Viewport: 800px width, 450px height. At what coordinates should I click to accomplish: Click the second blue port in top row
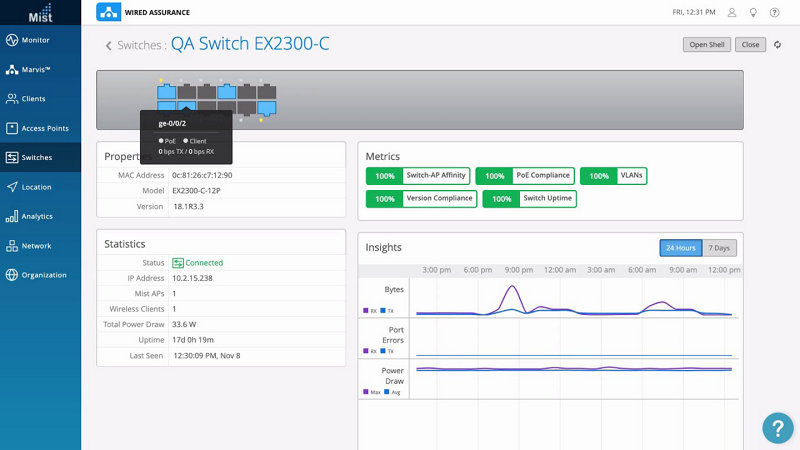click(227, 92)
